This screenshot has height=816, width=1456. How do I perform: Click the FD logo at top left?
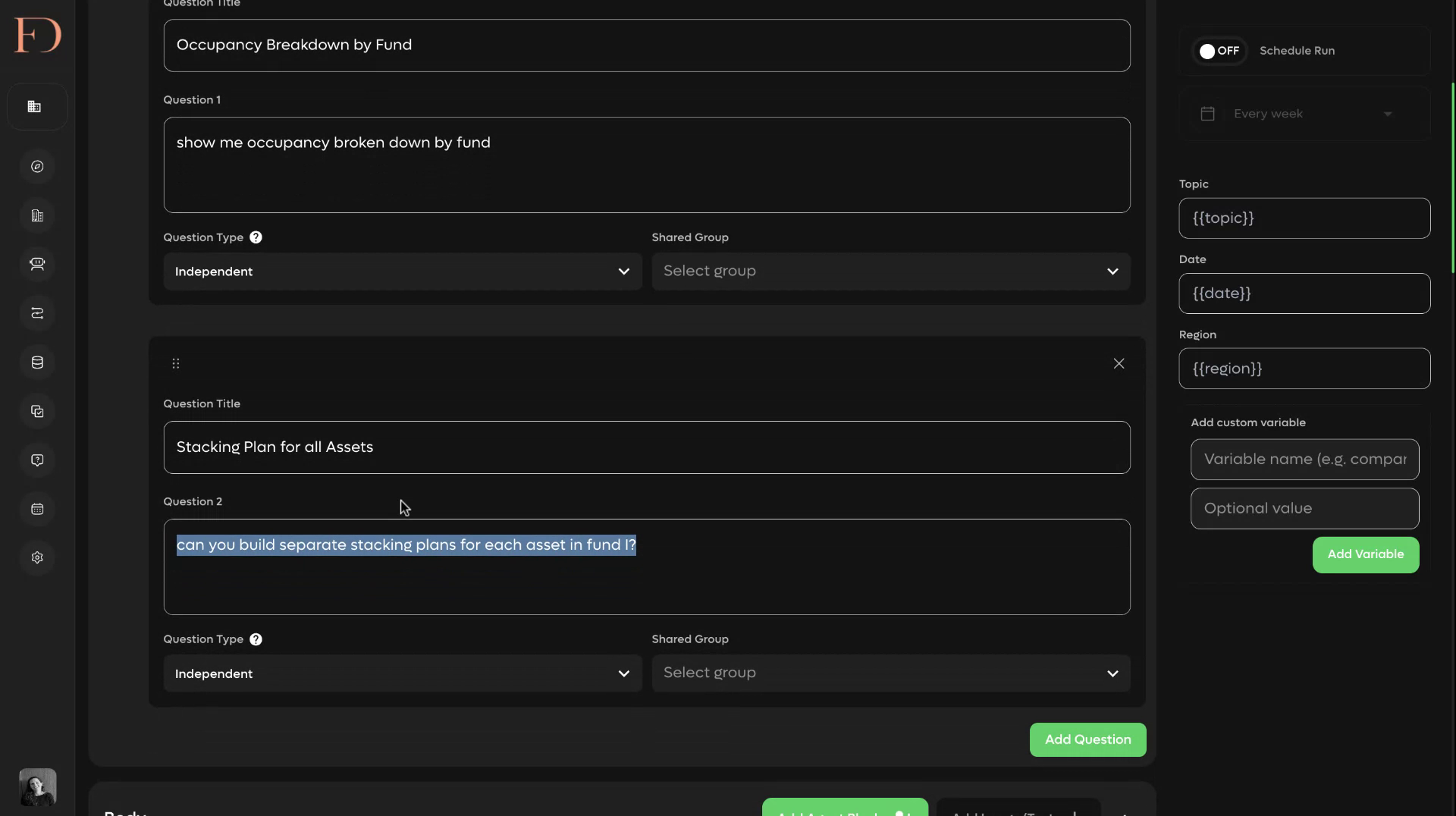click(37, 36)
